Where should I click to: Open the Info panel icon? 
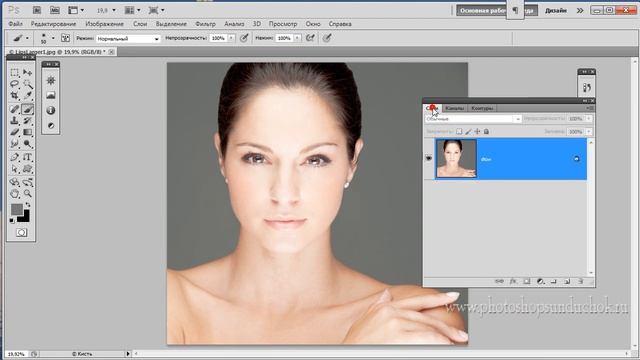pyautogui.click(x=51, y=110)
